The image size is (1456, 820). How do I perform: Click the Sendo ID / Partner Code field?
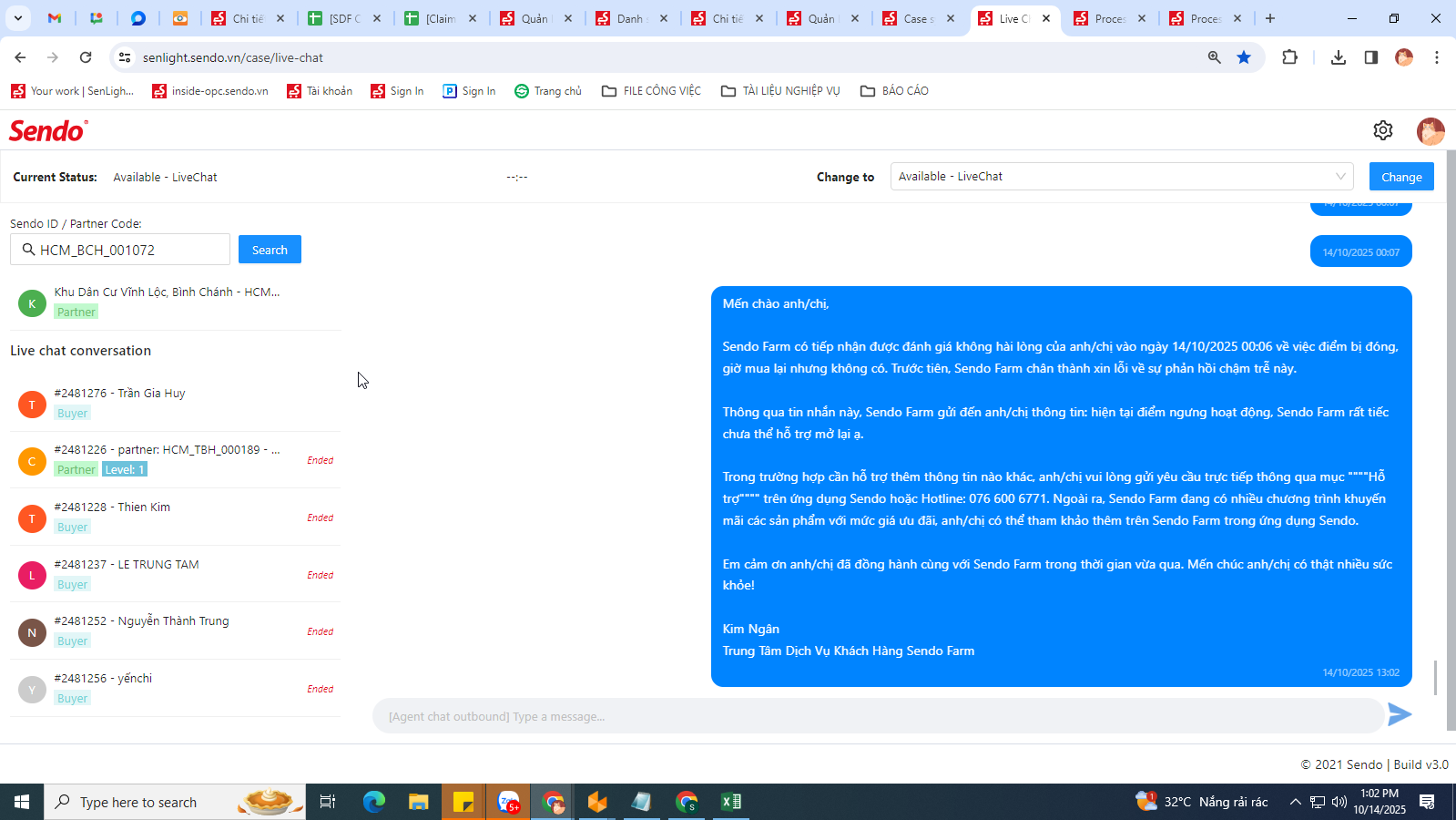[x=120, y=250]
